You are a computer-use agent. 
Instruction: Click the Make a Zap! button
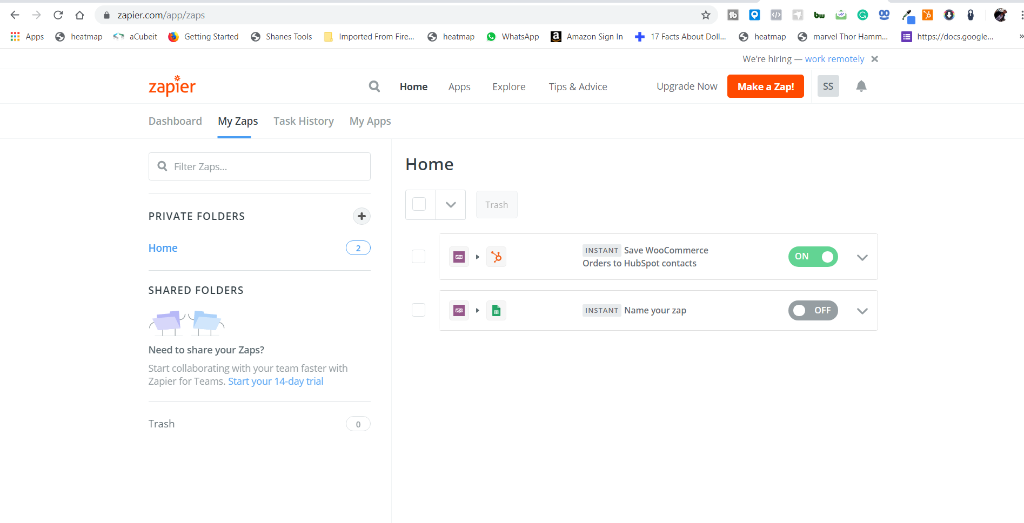765,86
